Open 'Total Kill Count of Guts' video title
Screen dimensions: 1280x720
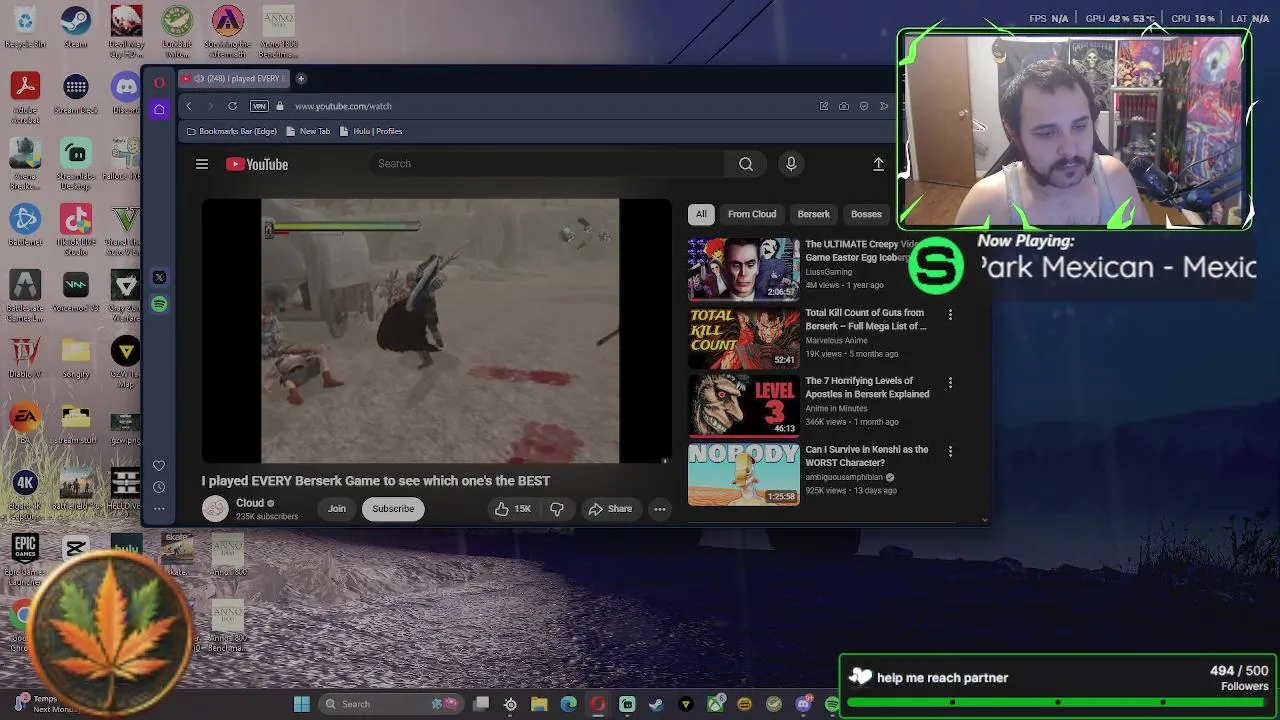[x=866, y=319]
